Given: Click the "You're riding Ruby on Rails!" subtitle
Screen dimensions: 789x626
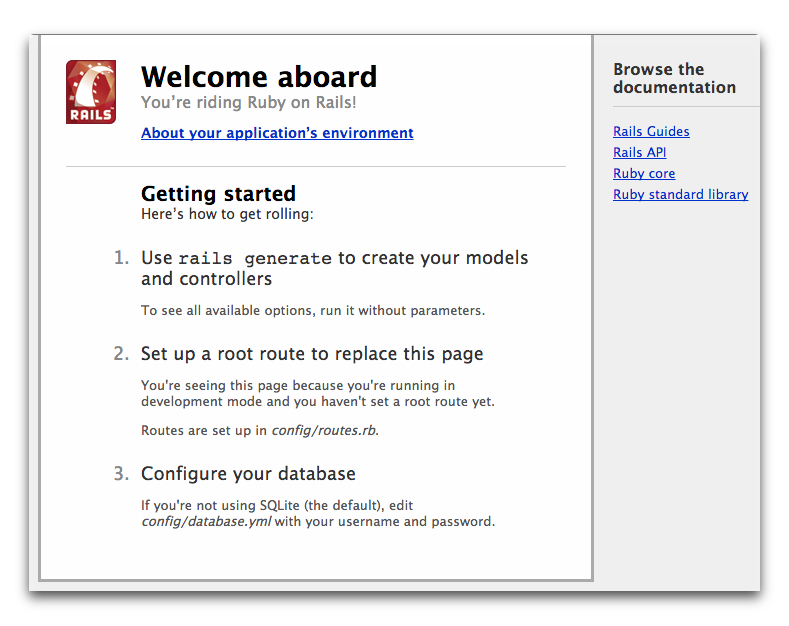Looking at the screenshot, I should [x=248, y=102].
